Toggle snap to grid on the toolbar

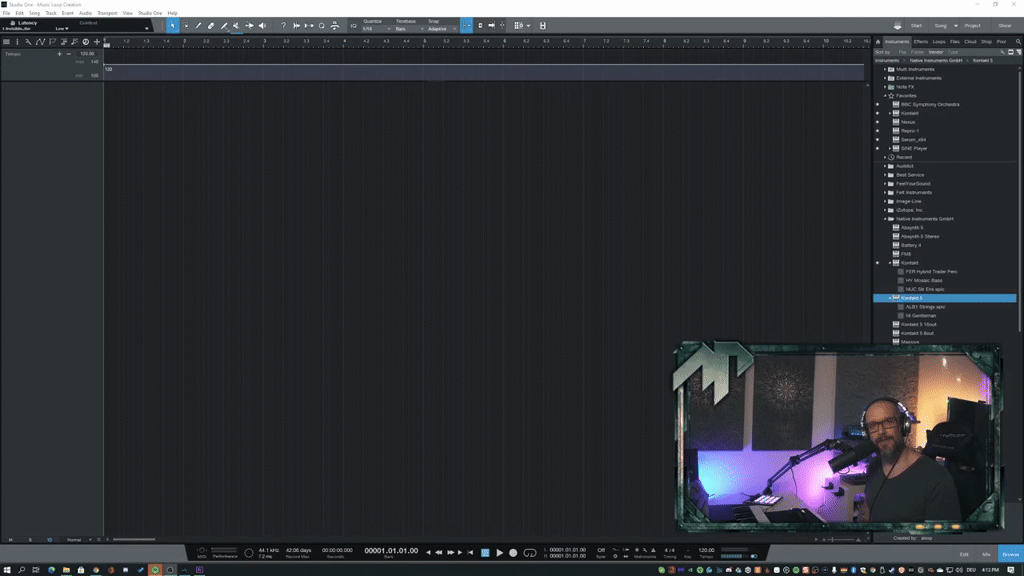click(x=465, y=25)
